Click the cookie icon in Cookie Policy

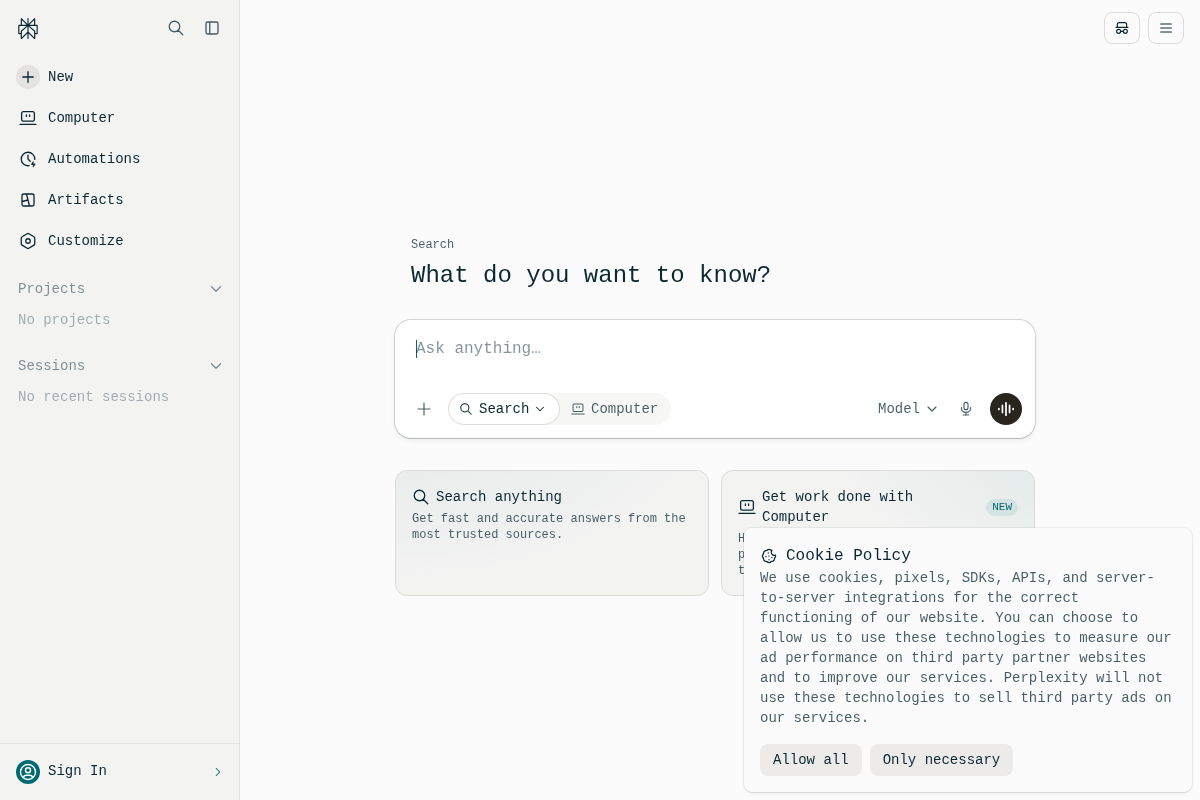[x=769, y=556]
